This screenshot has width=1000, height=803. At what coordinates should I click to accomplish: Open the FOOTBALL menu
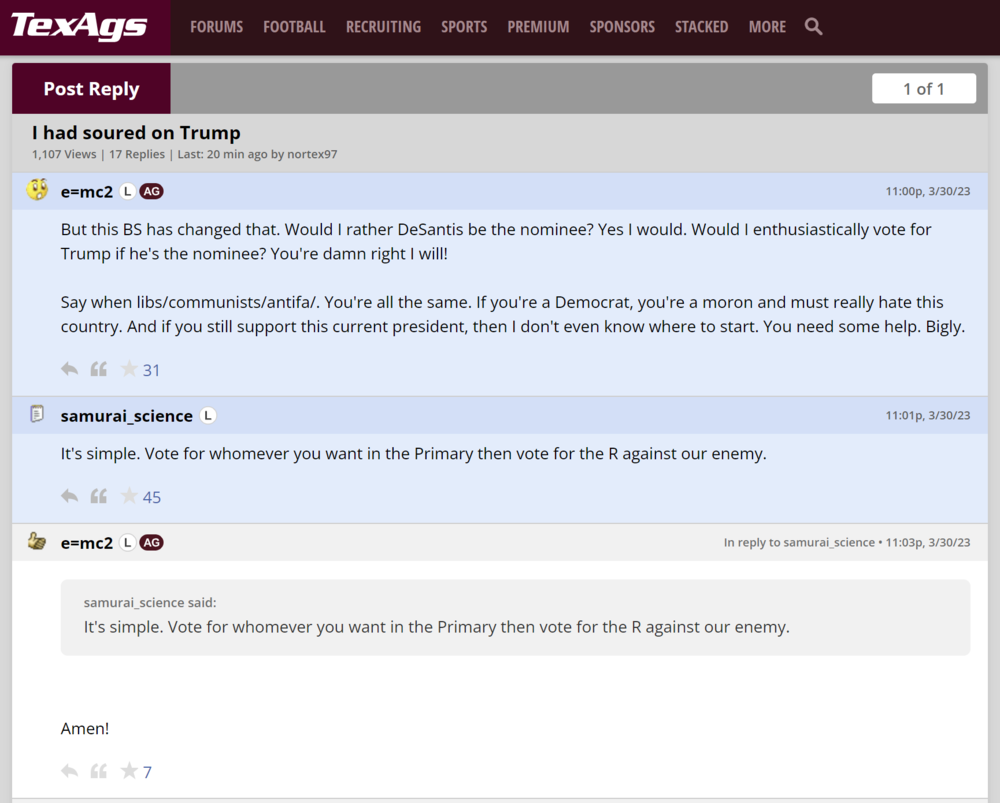294,27
